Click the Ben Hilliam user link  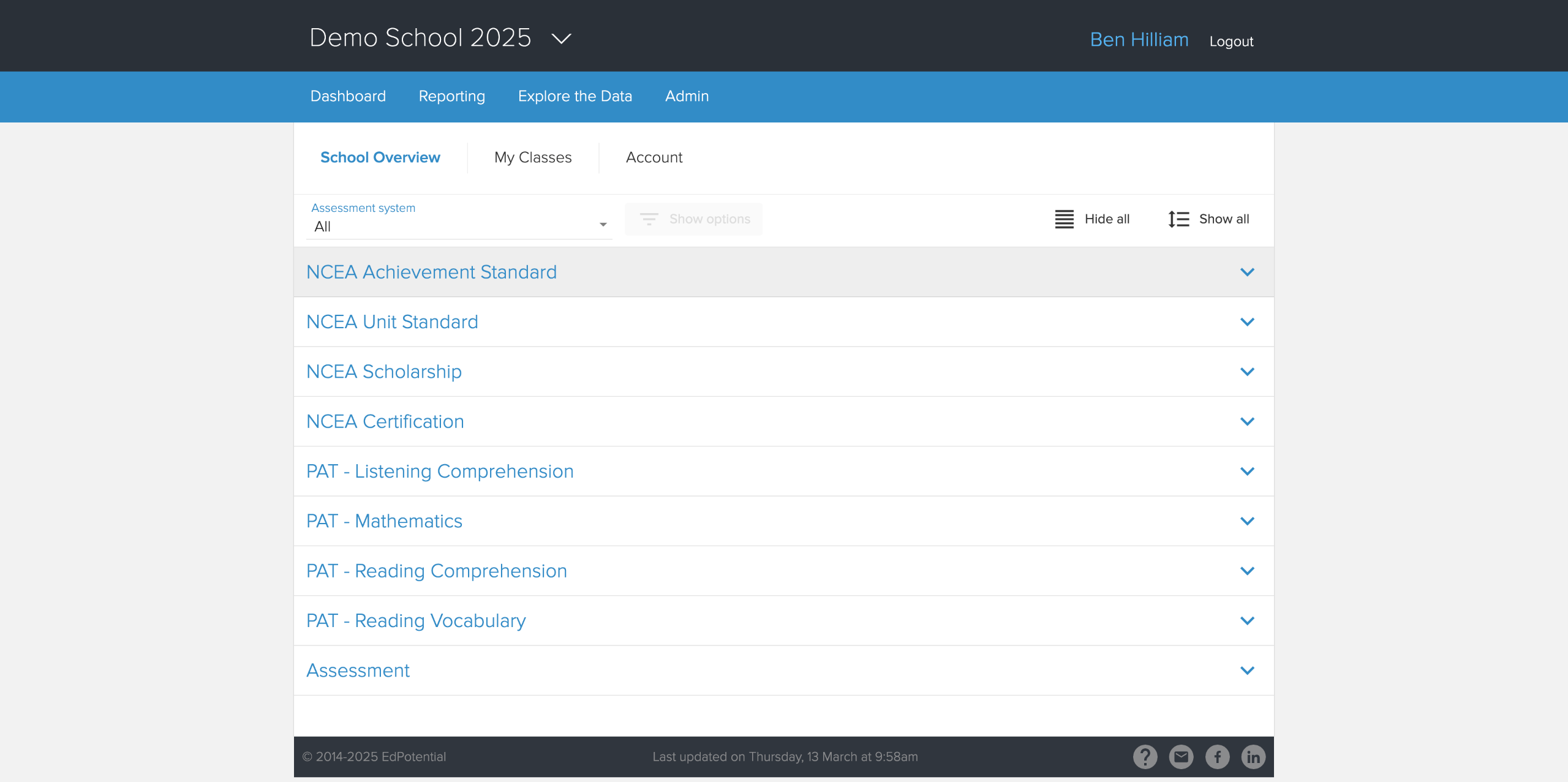tap(1139, 40)
